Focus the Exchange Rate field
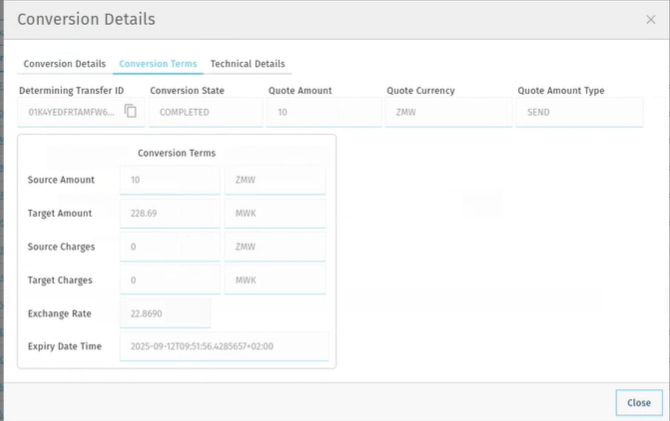670x421 pixels. (x=165, y=313)
